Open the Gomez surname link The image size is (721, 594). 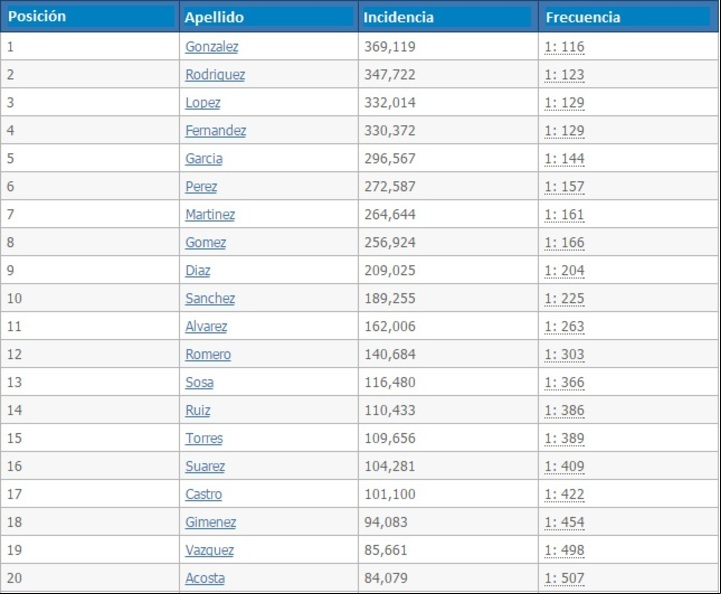click(206, 242)
